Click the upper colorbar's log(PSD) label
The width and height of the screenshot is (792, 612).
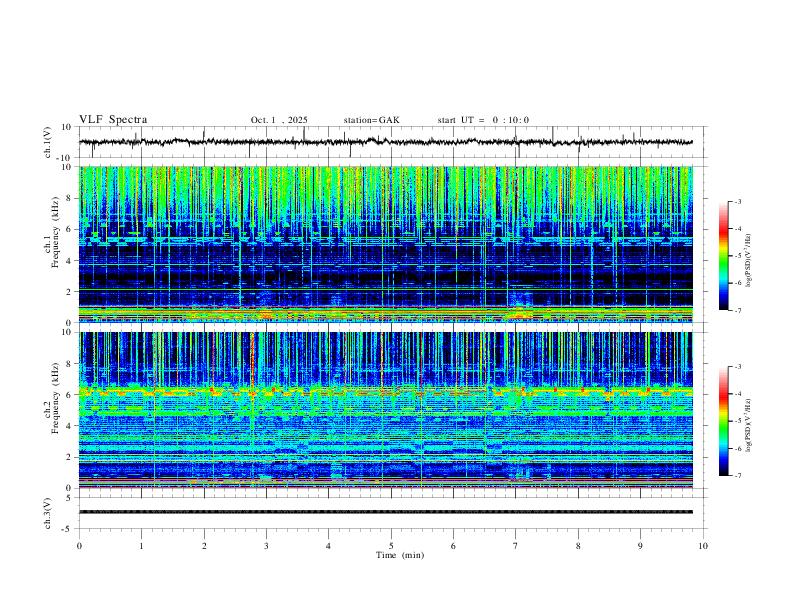tap(748, 260)
